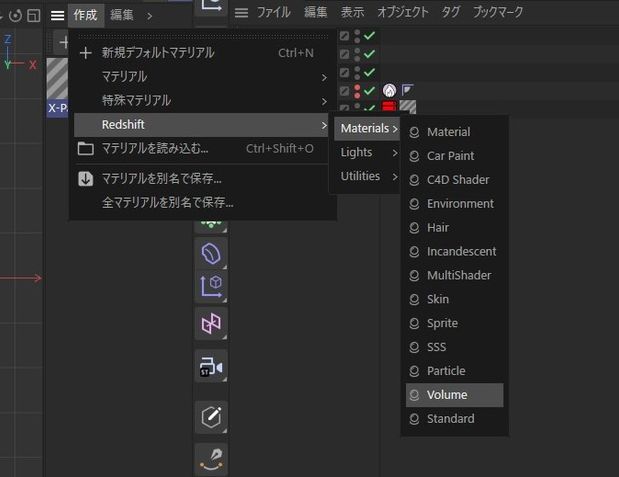Choose the Standard Redshift material

tap(454, 419)
